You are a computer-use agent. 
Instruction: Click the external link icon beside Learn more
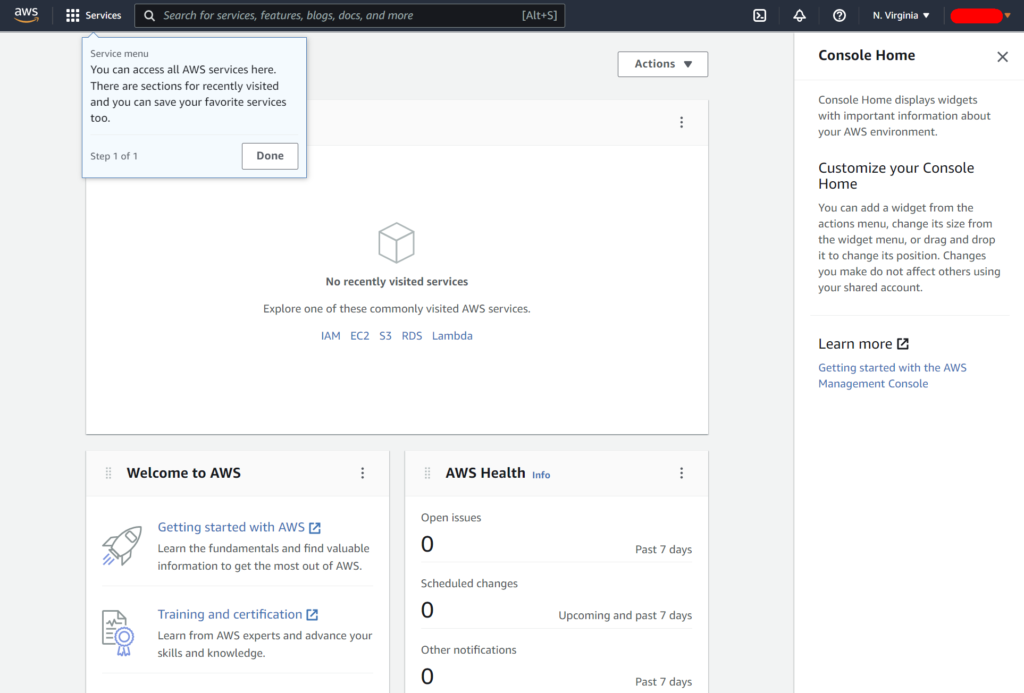(x=903, y=344)
